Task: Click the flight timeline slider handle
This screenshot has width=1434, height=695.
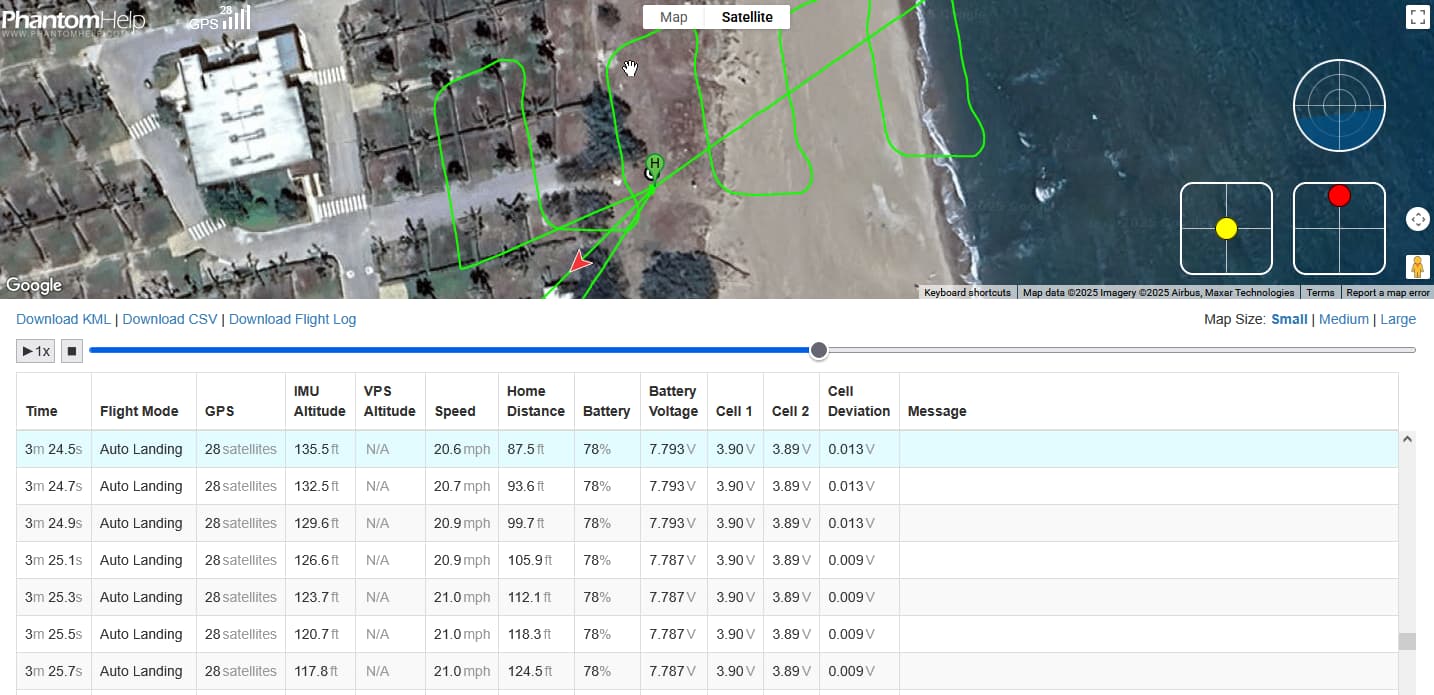Action: tap(819, 350)
